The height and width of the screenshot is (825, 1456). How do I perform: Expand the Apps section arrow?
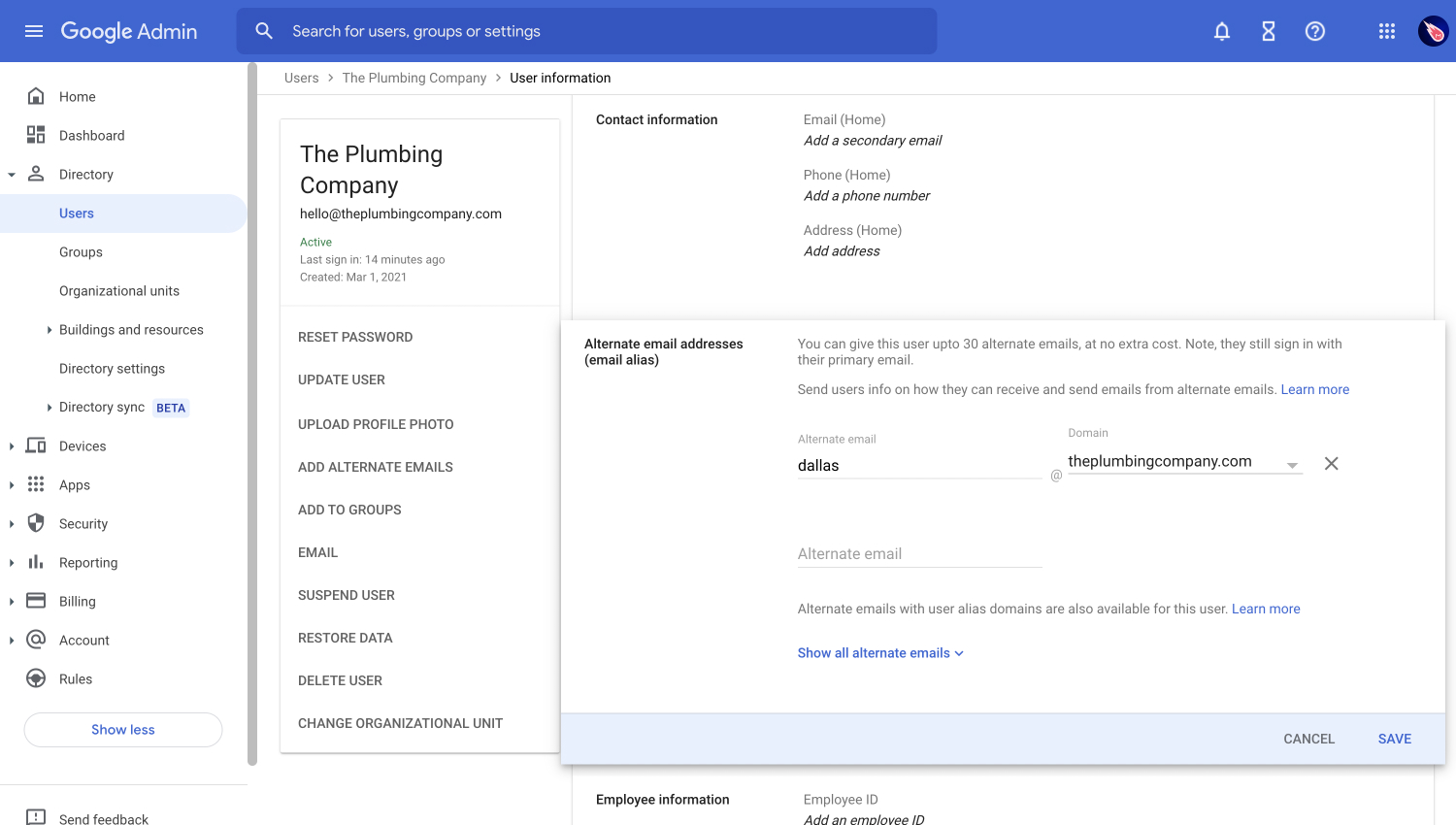coord(12,485)
